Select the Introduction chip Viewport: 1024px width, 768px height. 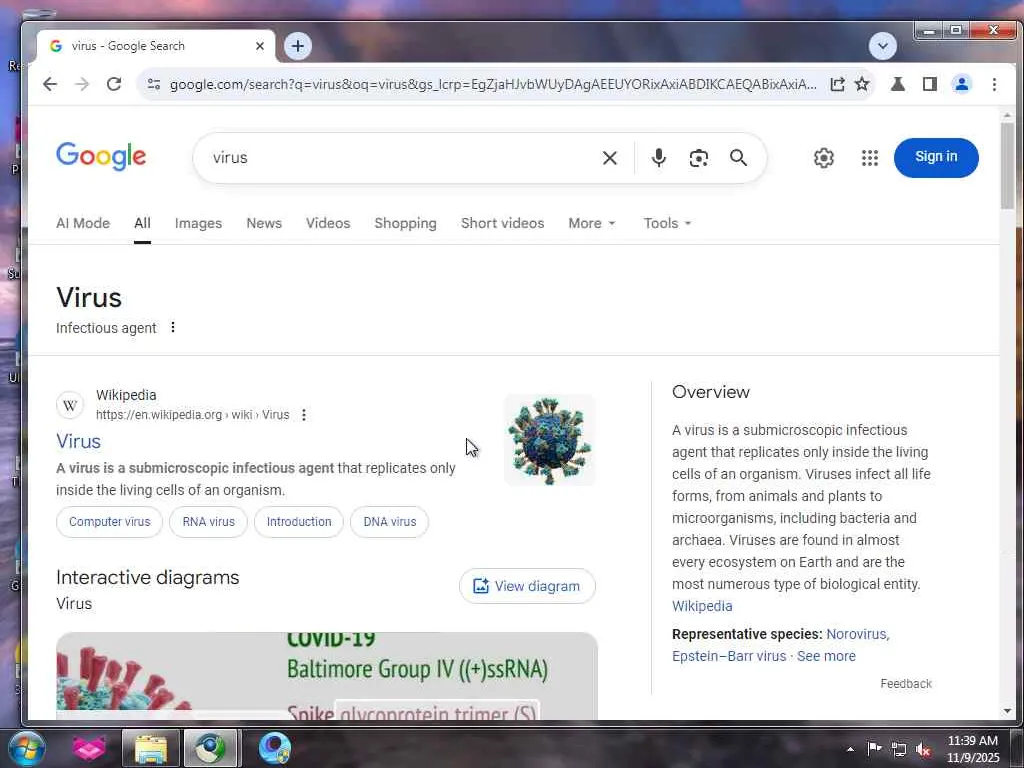point(299,522)
